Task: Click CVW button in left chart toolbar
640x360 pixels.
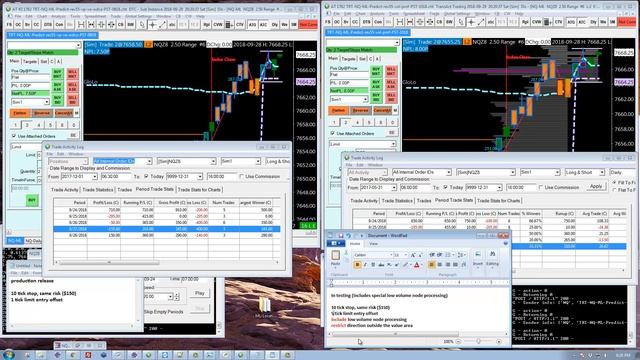Action: point(218,25)
